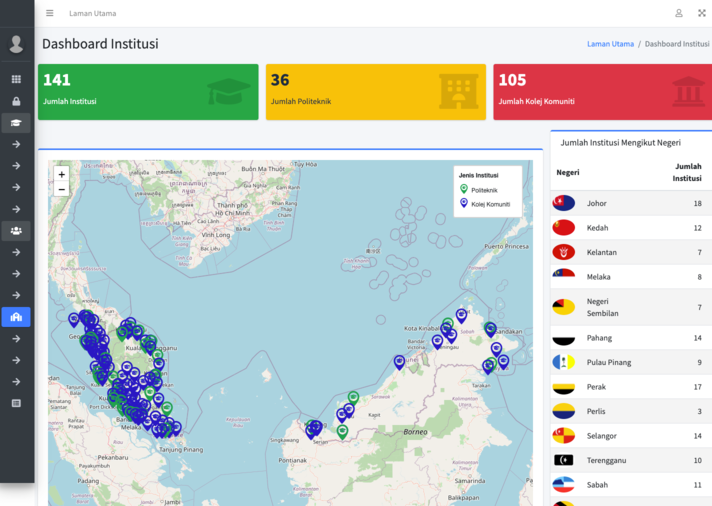Click Laman Utama in the top navbar
Screen dimensions: 712x506
pyautogui.click(x=92, y=13)
